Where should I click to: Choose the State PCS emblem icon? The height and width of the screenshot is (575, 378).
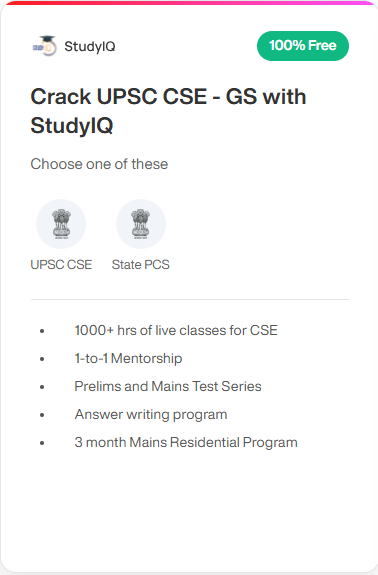coord(141,224)
